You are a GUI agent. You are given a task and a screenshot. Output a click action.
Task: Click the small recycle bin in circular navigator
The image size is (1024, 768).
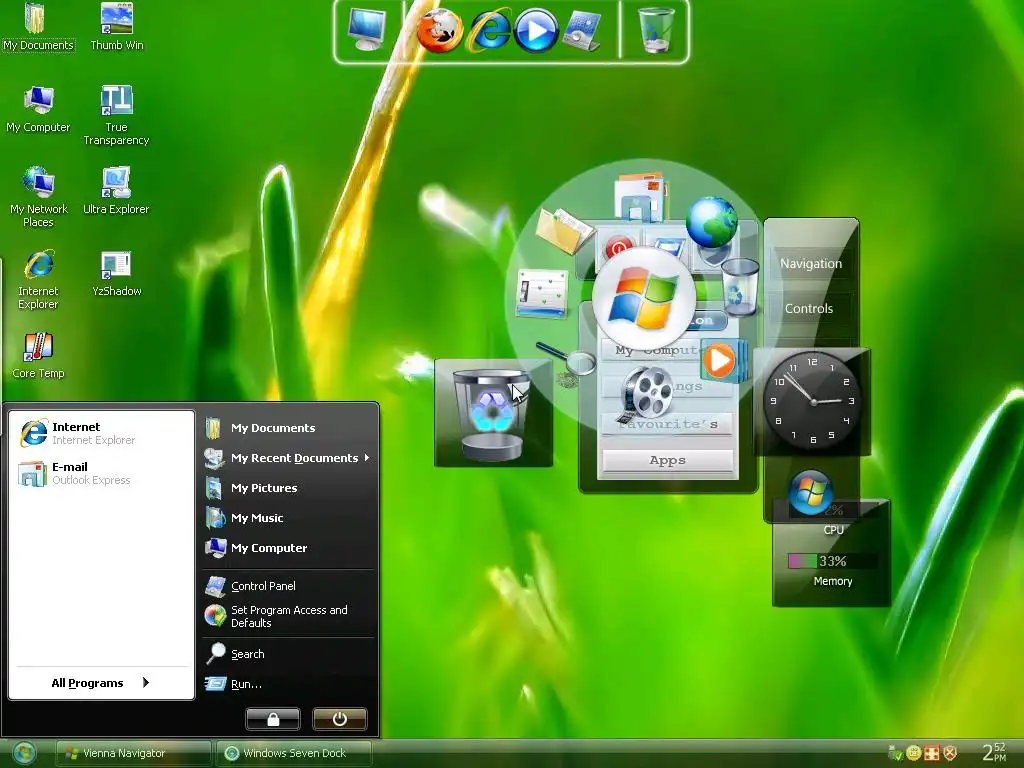(740, 287)
